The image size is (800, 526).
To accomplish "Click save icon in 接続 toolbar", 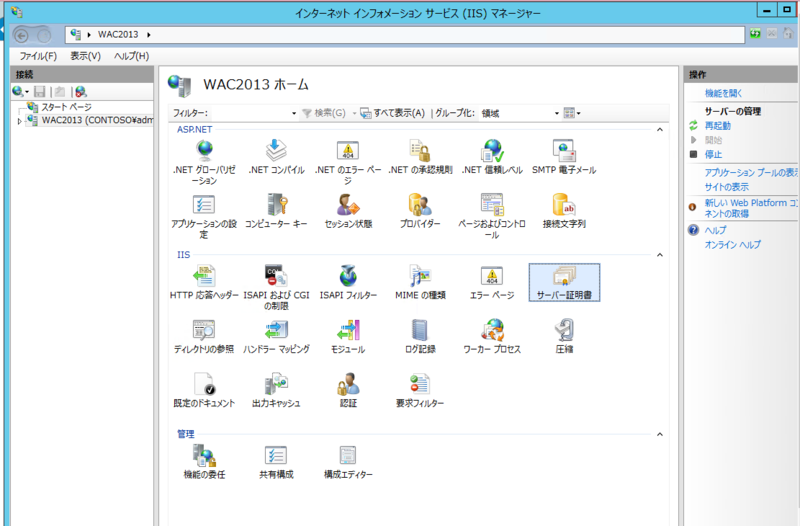I will point(39,91).
